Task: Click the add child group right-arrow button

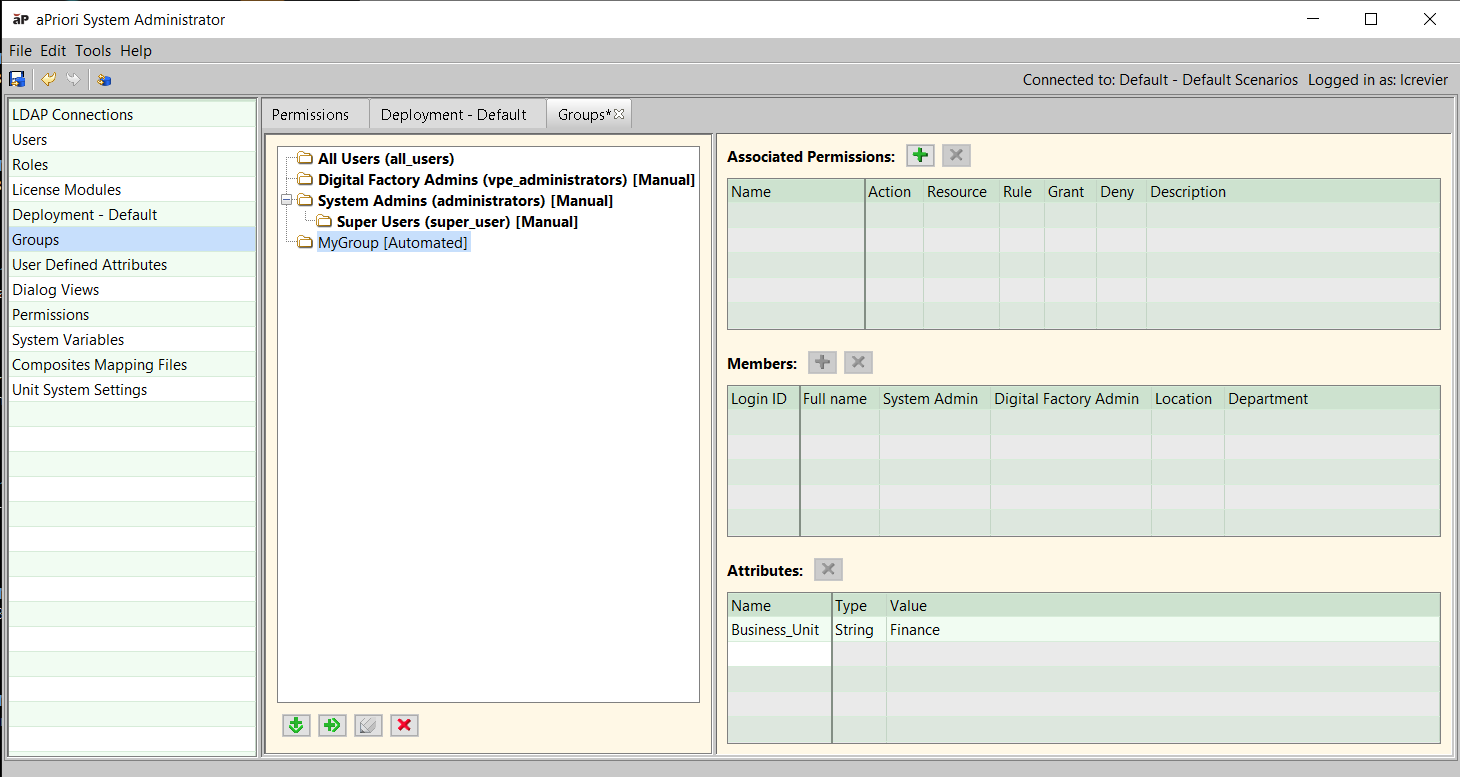Action: [x=332, y=725]
